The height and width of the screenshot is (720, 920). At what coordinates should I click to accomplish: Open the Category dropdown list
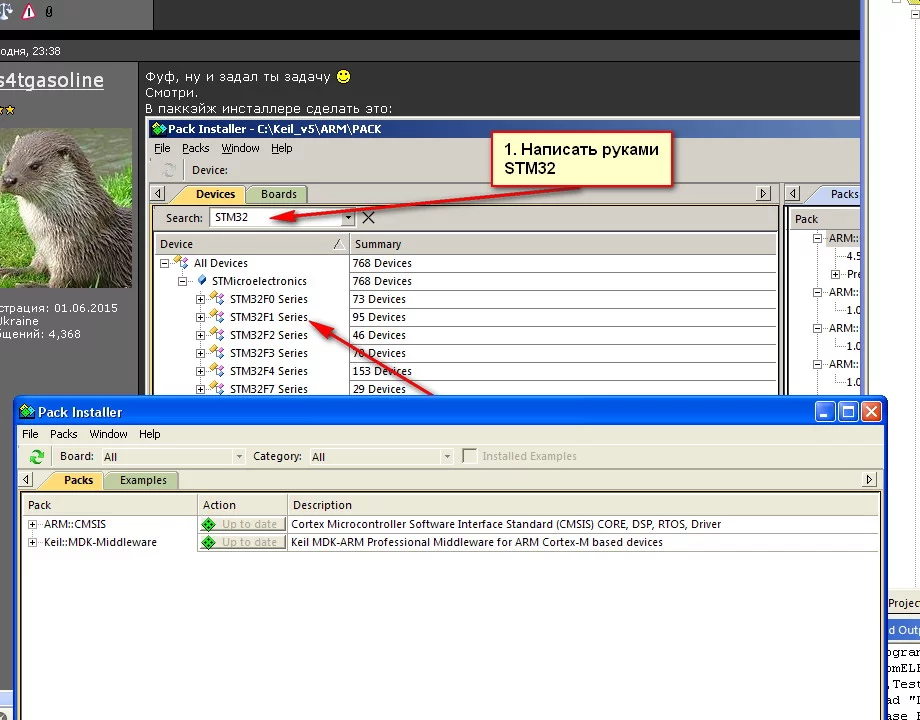click(447, 457)
